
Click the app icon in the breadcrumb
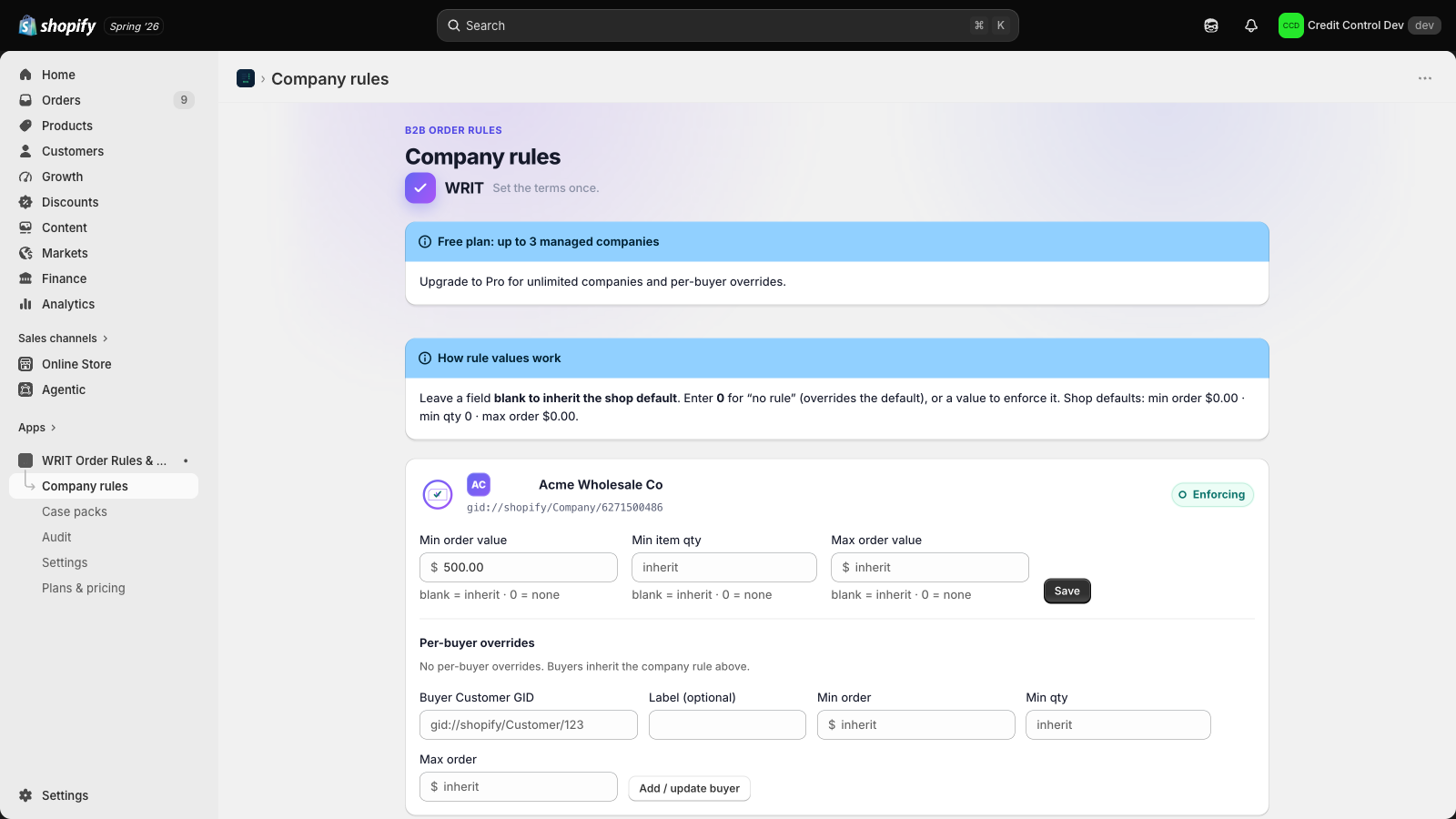[x=246, y=78]
